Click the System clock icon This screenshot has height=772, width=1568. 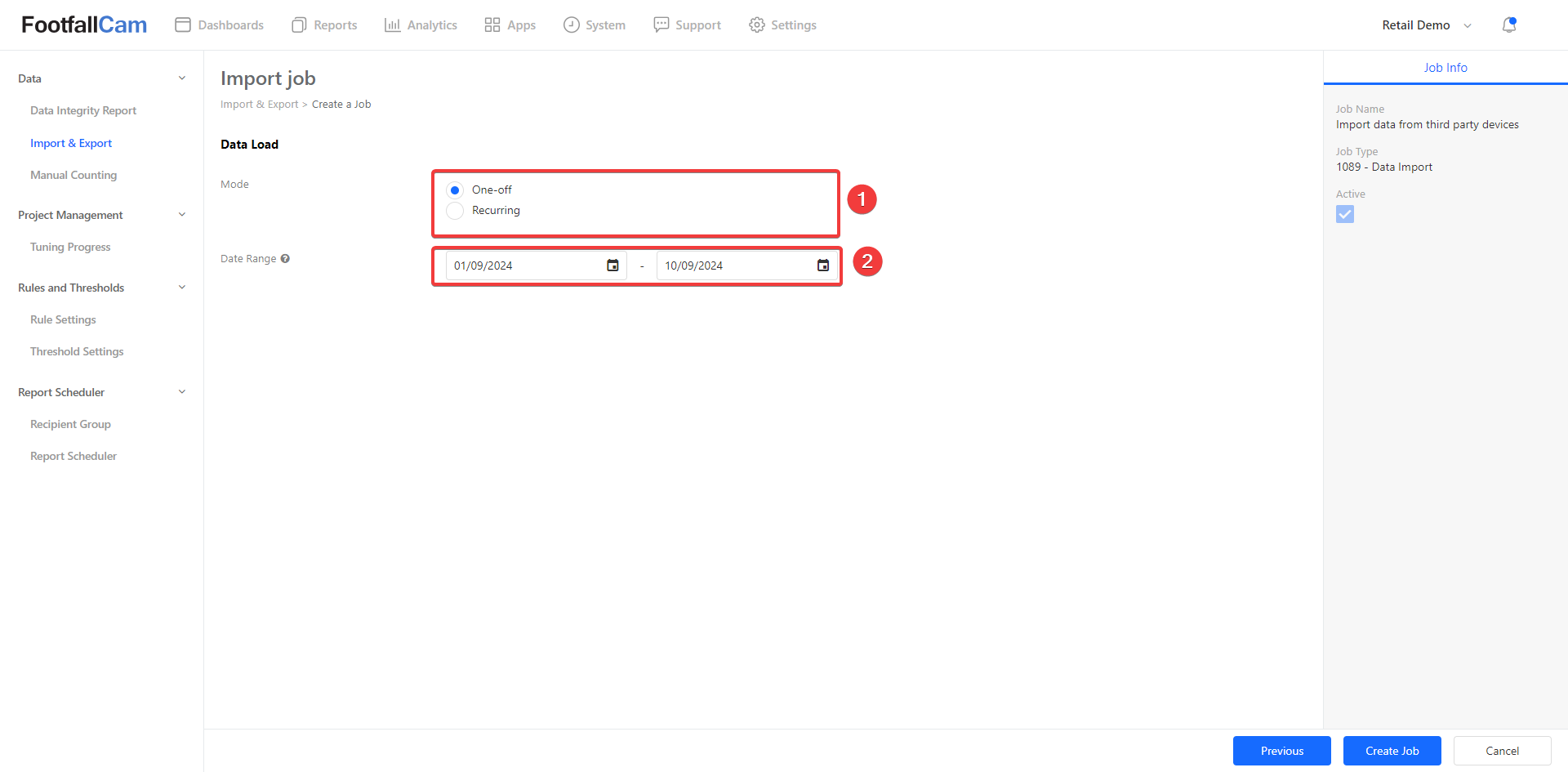[x=572, y=25]
